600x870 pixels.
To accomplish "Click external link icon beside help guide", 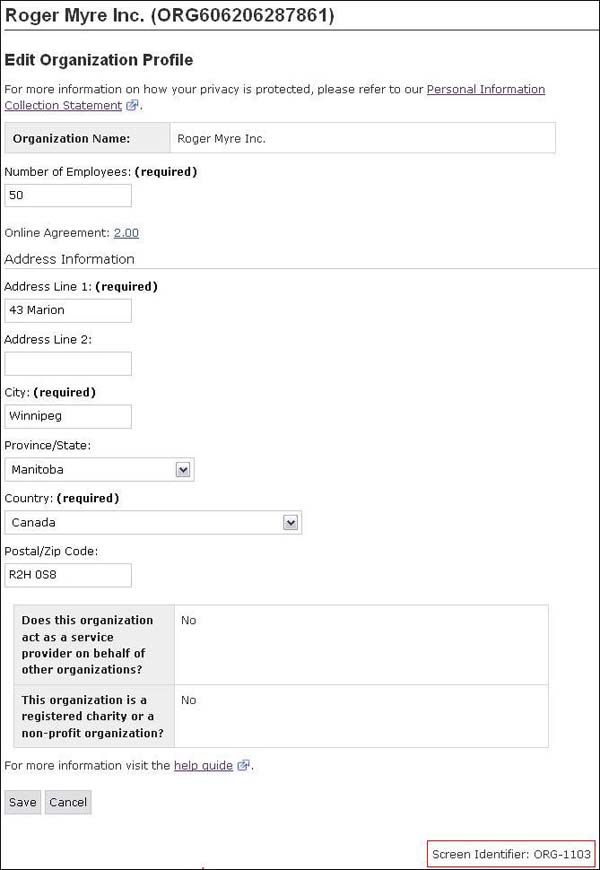I will pos(243,766).
